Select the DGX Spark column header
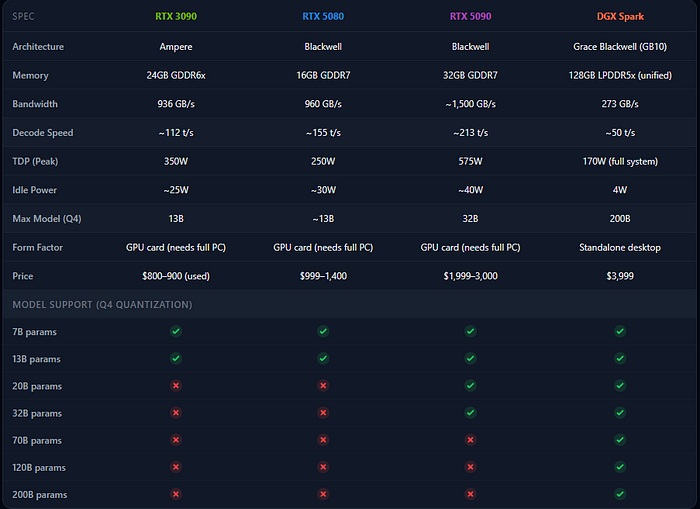The height and width of the screenshot is (509, 700). pyautogui.click(x=620, y=16)
